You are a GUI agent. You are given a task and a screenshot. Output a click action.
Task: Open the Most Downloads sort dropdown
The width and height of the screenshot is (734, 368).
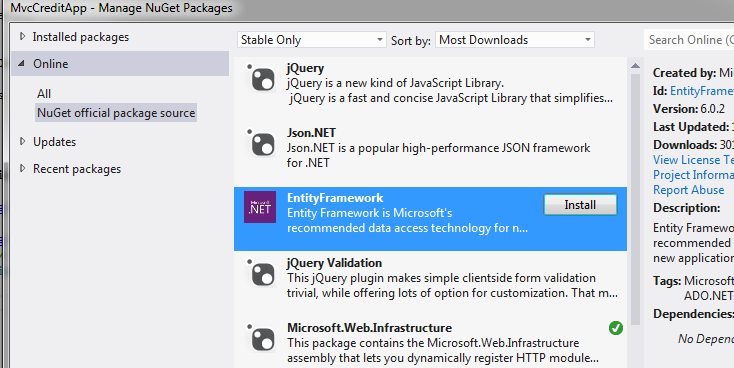coord(515,40)
